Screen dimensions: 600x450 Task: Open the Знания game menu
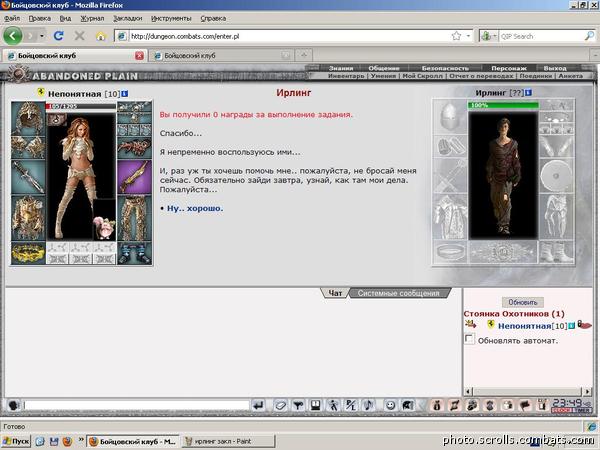click(x=341, y=68)
